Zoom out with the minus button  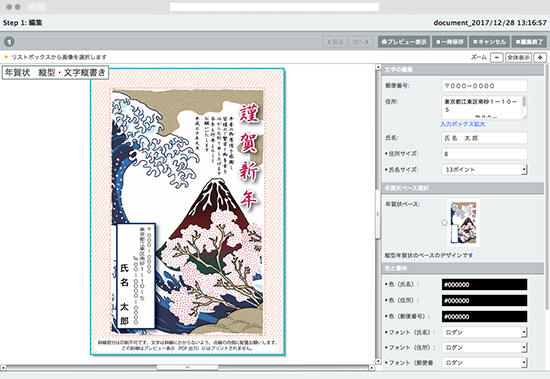pyautogui.click(x=497, y=58)
